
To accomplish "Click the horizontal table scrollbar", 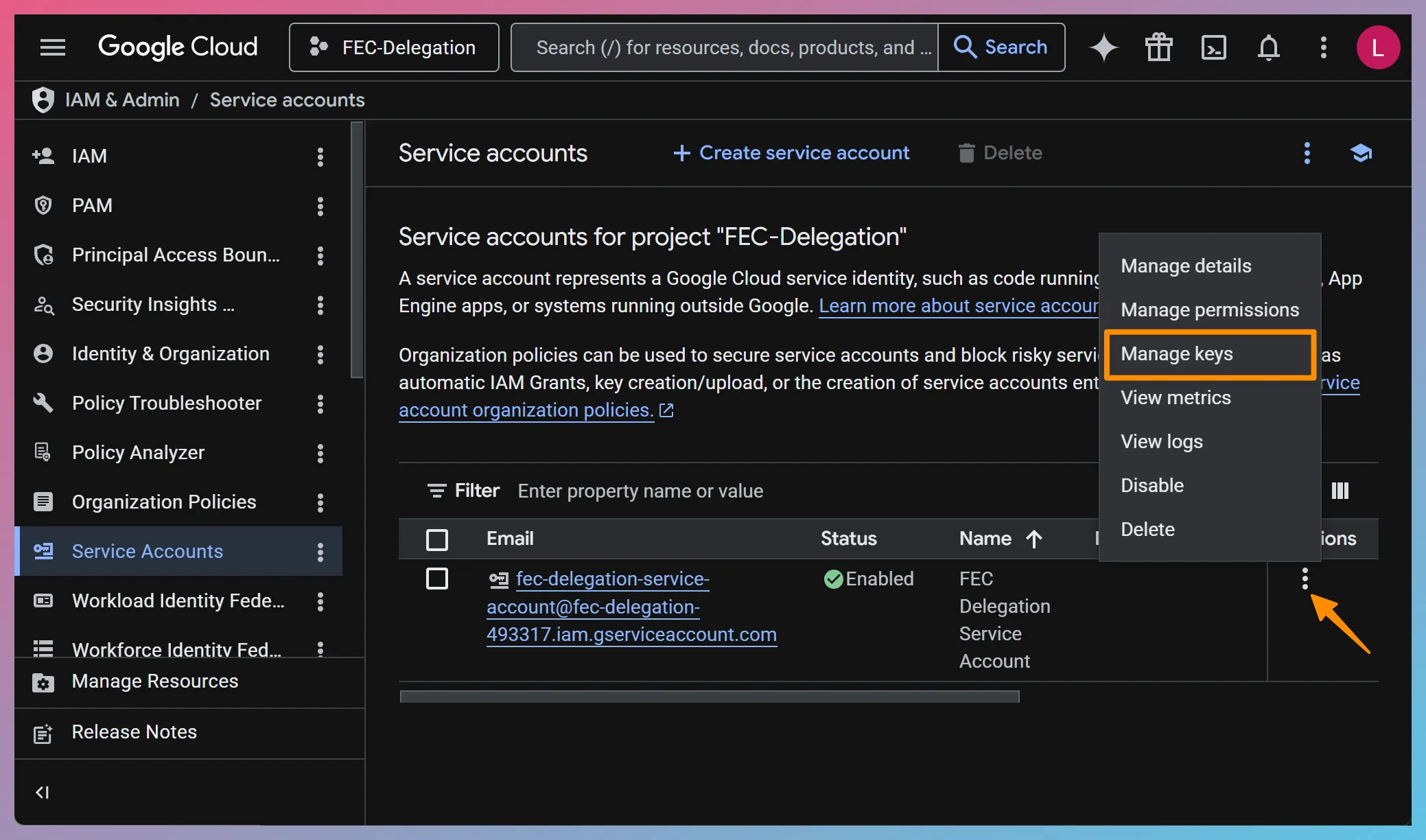I will [x=709, y=697].
